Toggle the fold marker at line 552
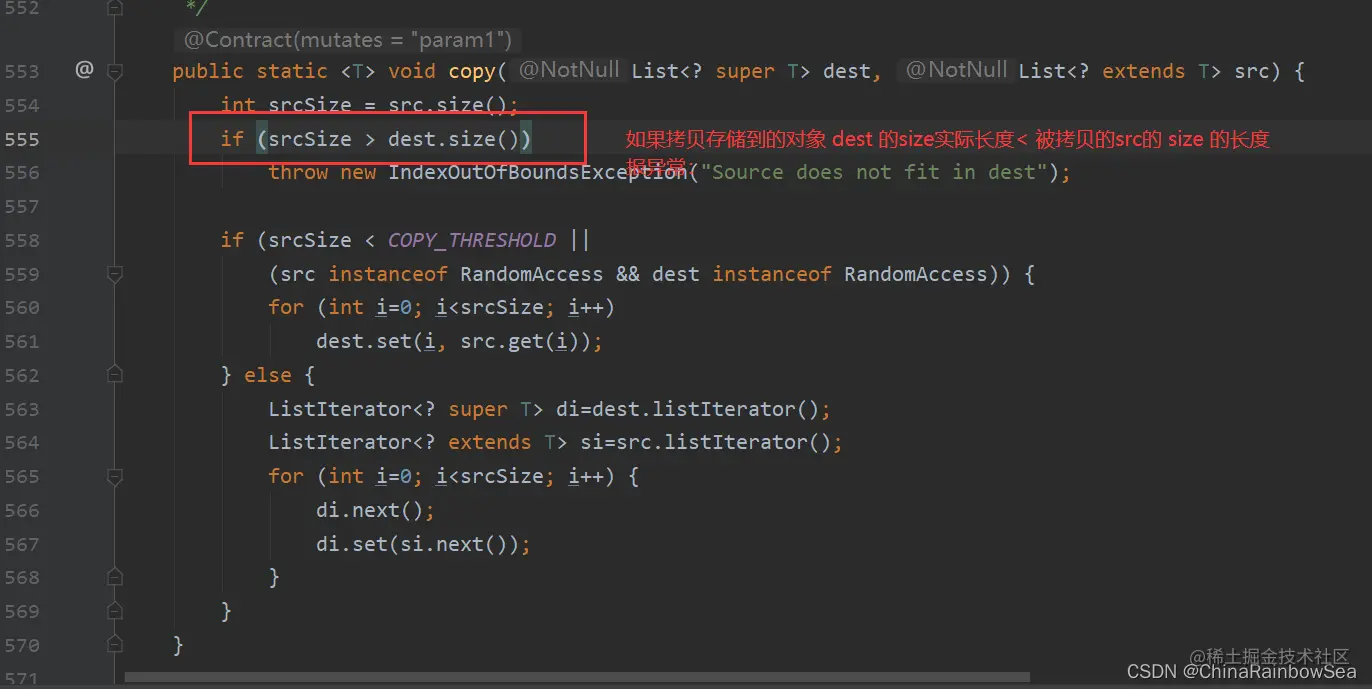The height and width of the screenshot is (689, 1372). click(115, 9)
